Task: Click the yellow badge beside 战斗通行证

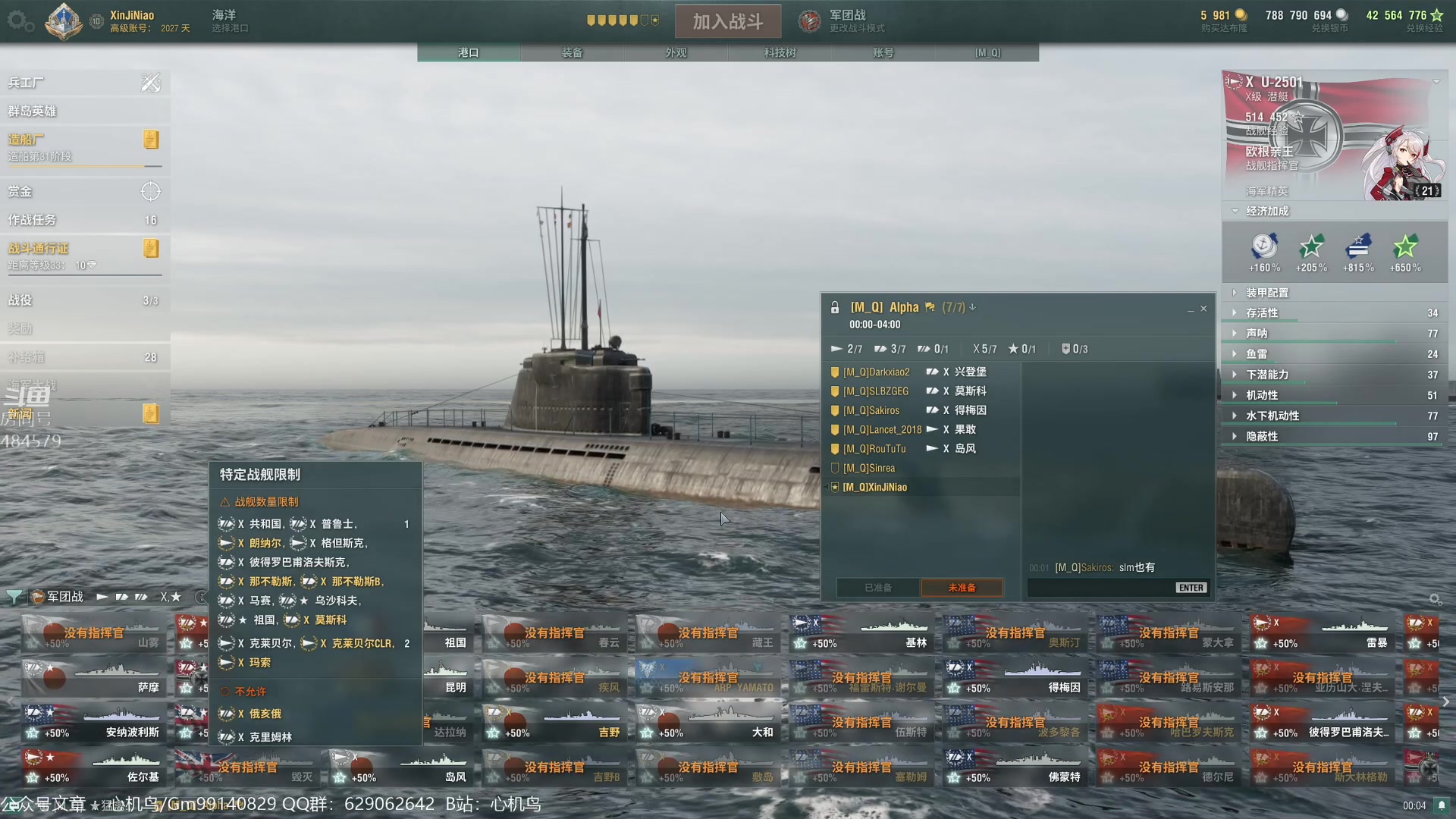Action: coord(151,248)
